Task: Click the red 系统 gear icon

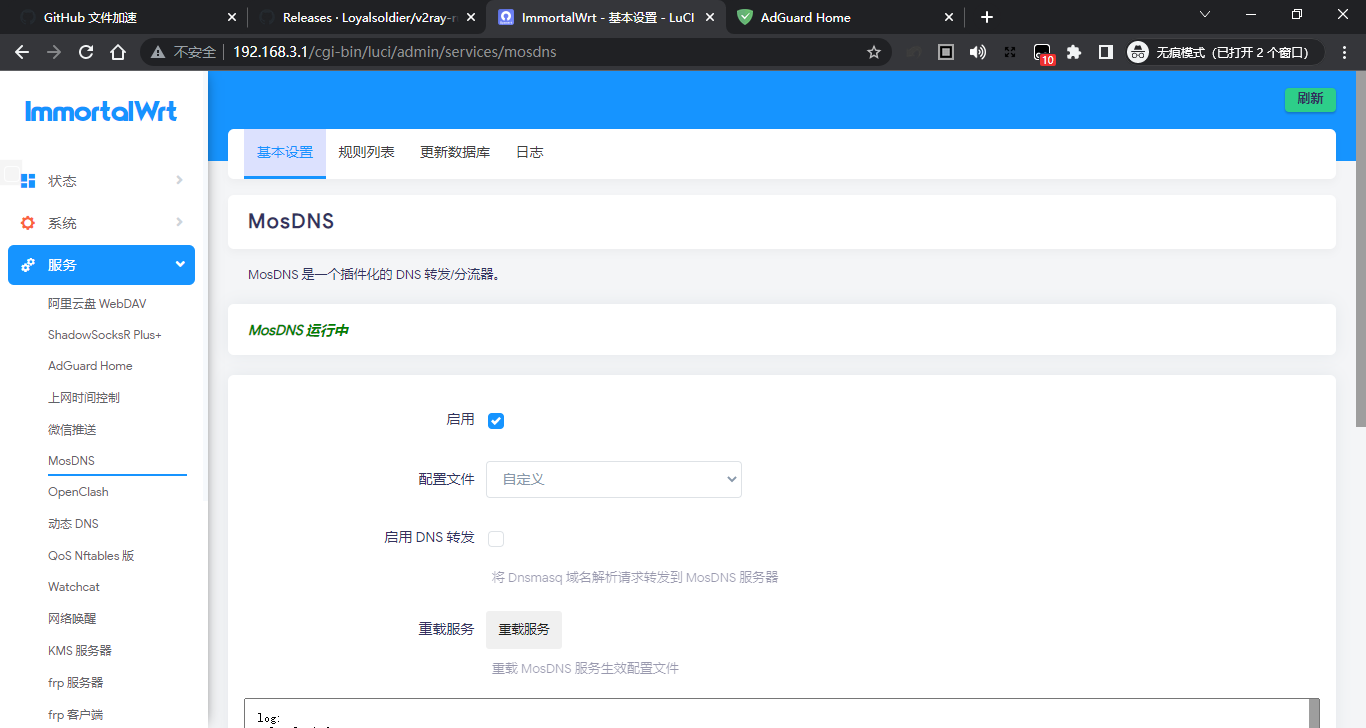Action: pos(28,222)
